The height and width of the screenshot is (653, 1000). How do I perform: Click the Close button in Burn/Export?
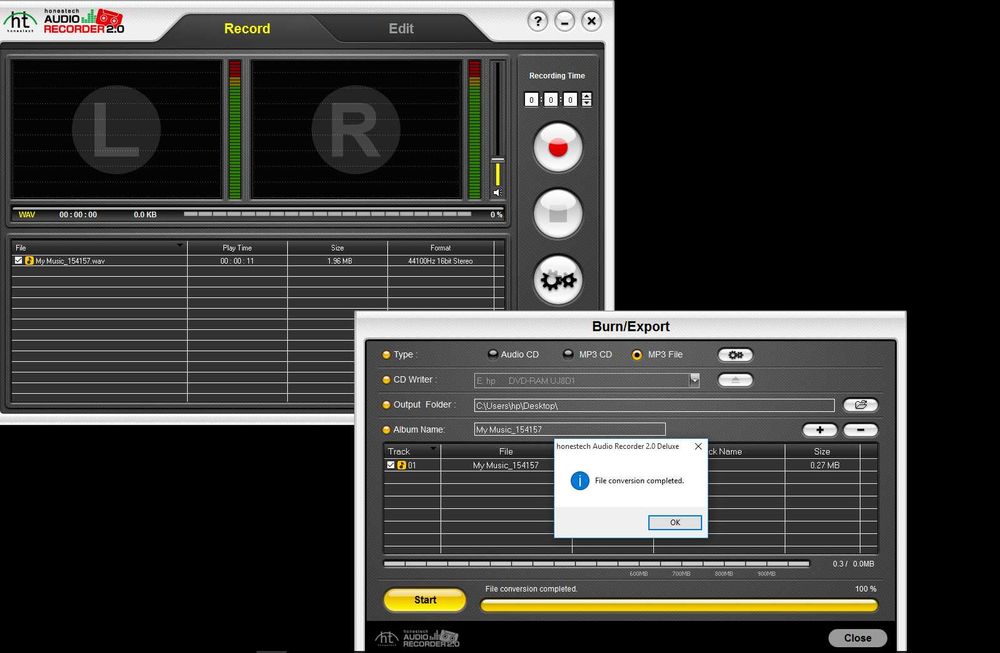(857, 638)
